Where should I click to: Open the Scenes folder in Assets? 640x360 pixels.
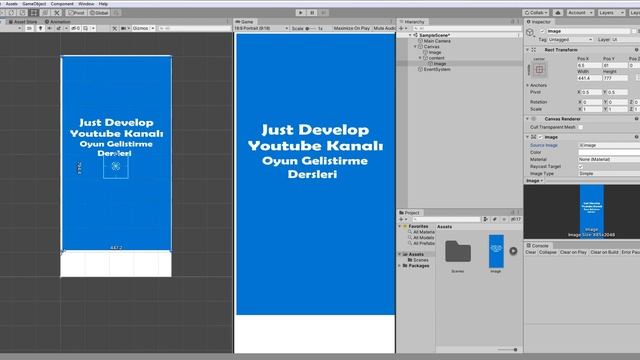pos(458,251)
